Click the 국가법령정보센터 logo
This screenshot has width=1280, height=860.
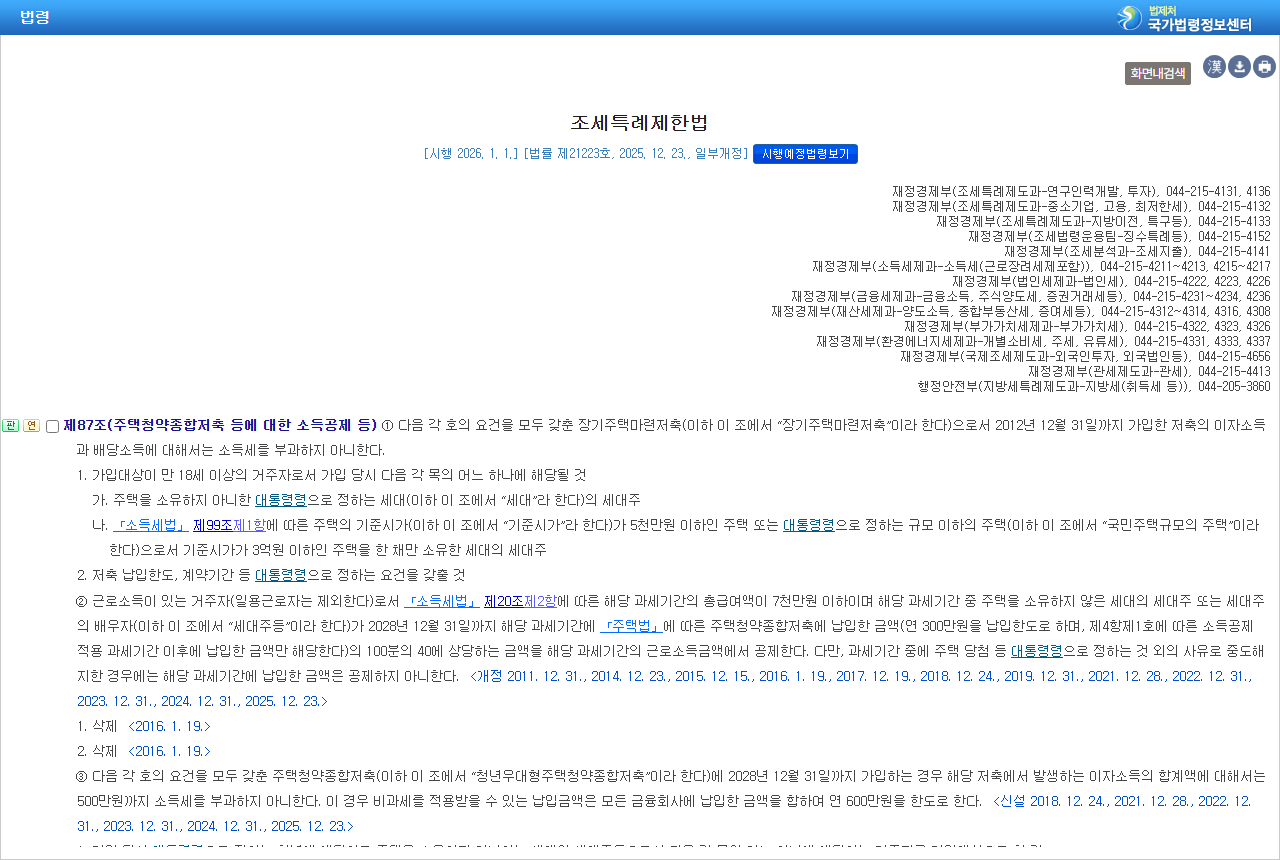coord(1184,18)
